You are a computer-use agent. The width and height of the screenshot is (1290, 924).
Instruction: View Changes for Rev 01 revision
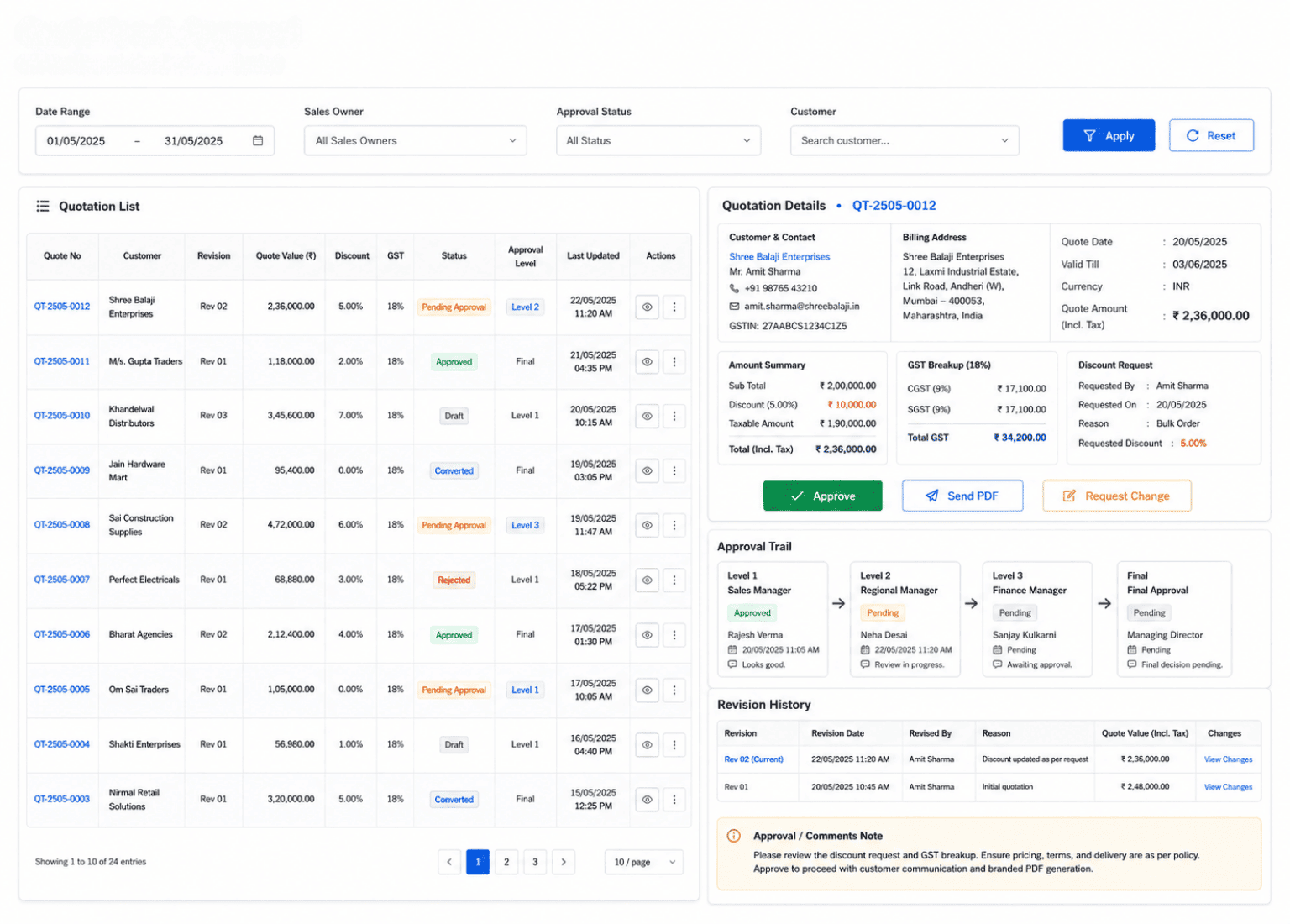tap(1228, 787)
